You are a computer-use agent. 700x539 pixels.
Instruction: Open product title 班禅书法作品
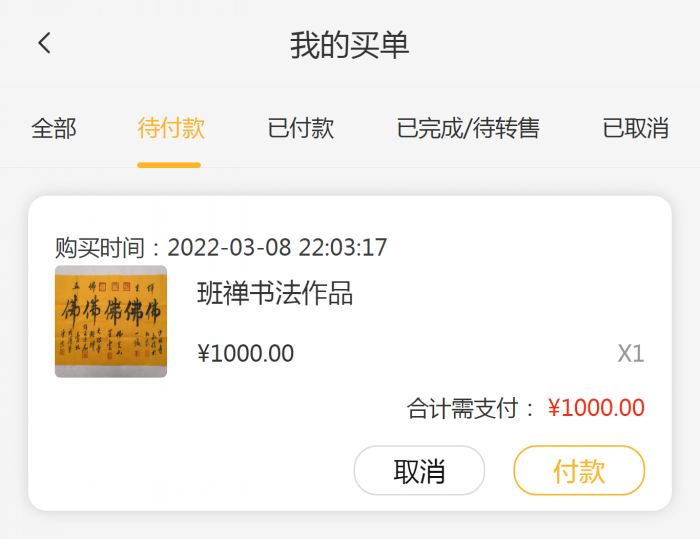point(275,293)
